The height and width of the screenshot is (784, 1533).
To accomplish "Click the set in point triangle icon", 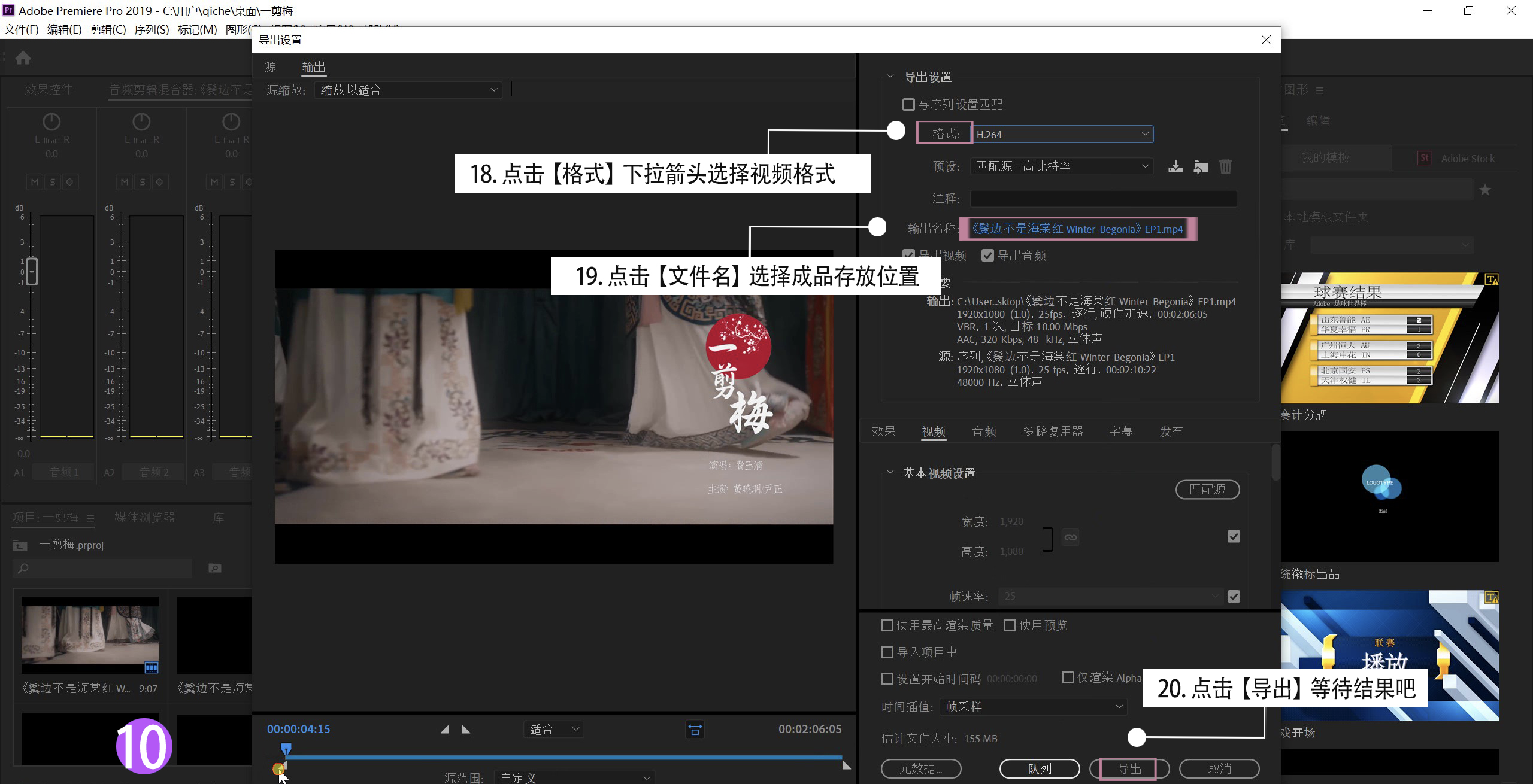I will (x=445, y=729).
